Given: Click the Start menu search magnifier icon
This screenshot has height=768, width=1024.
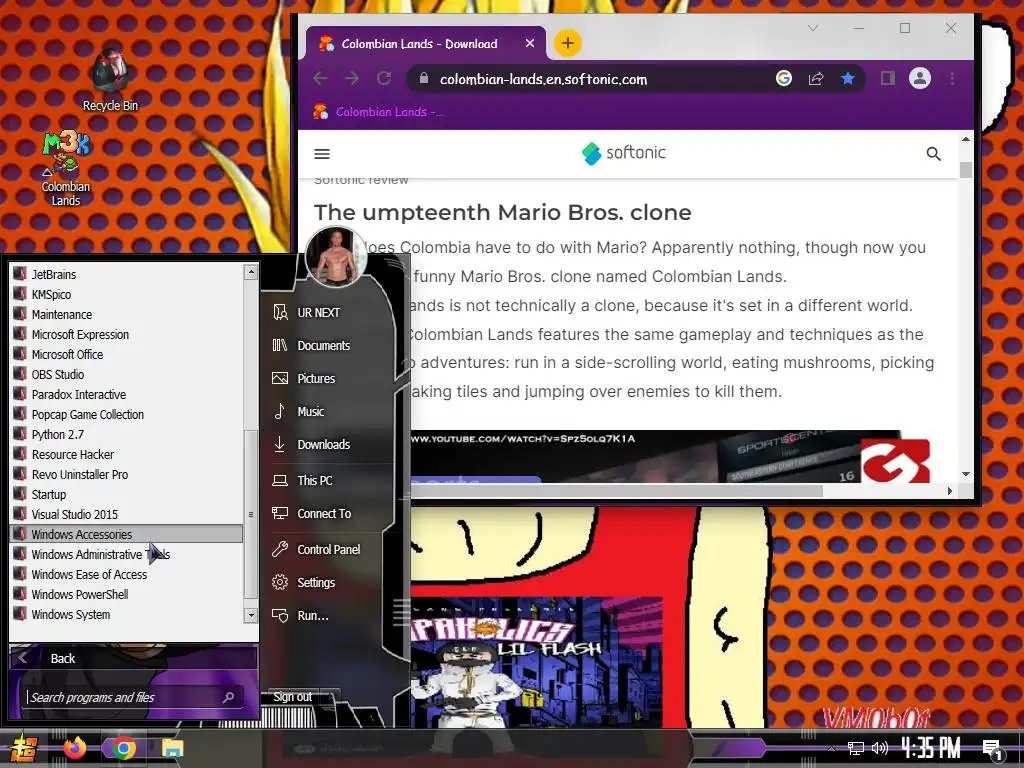Looking at the screenshot, I should 229,697.
